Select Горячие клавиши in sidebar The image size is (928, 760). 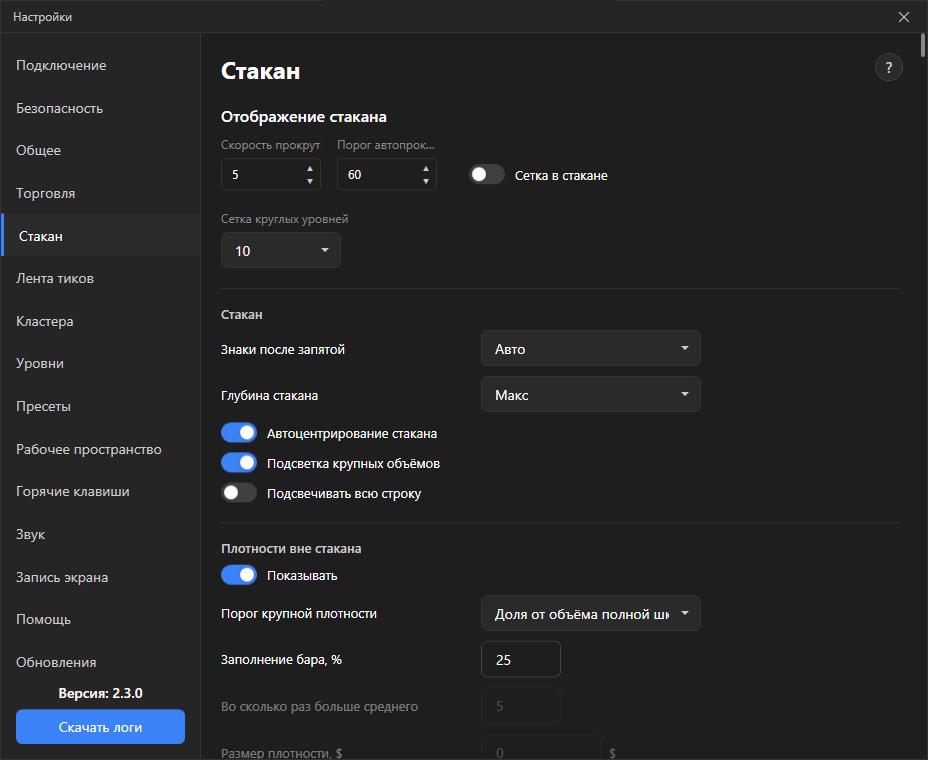[101, 492]
